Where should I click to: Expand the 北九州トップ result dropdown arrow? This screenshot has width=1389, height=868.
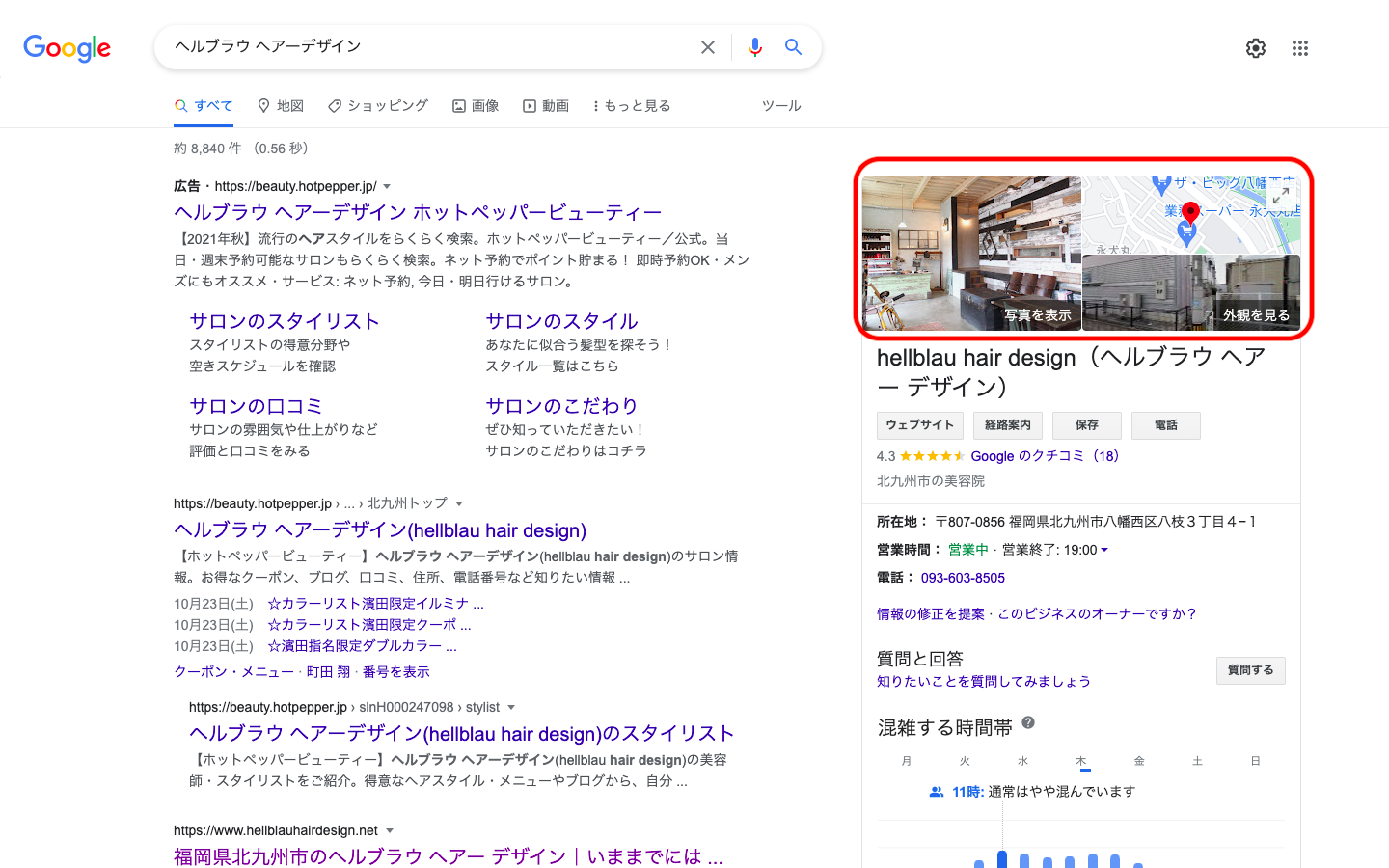459,503
